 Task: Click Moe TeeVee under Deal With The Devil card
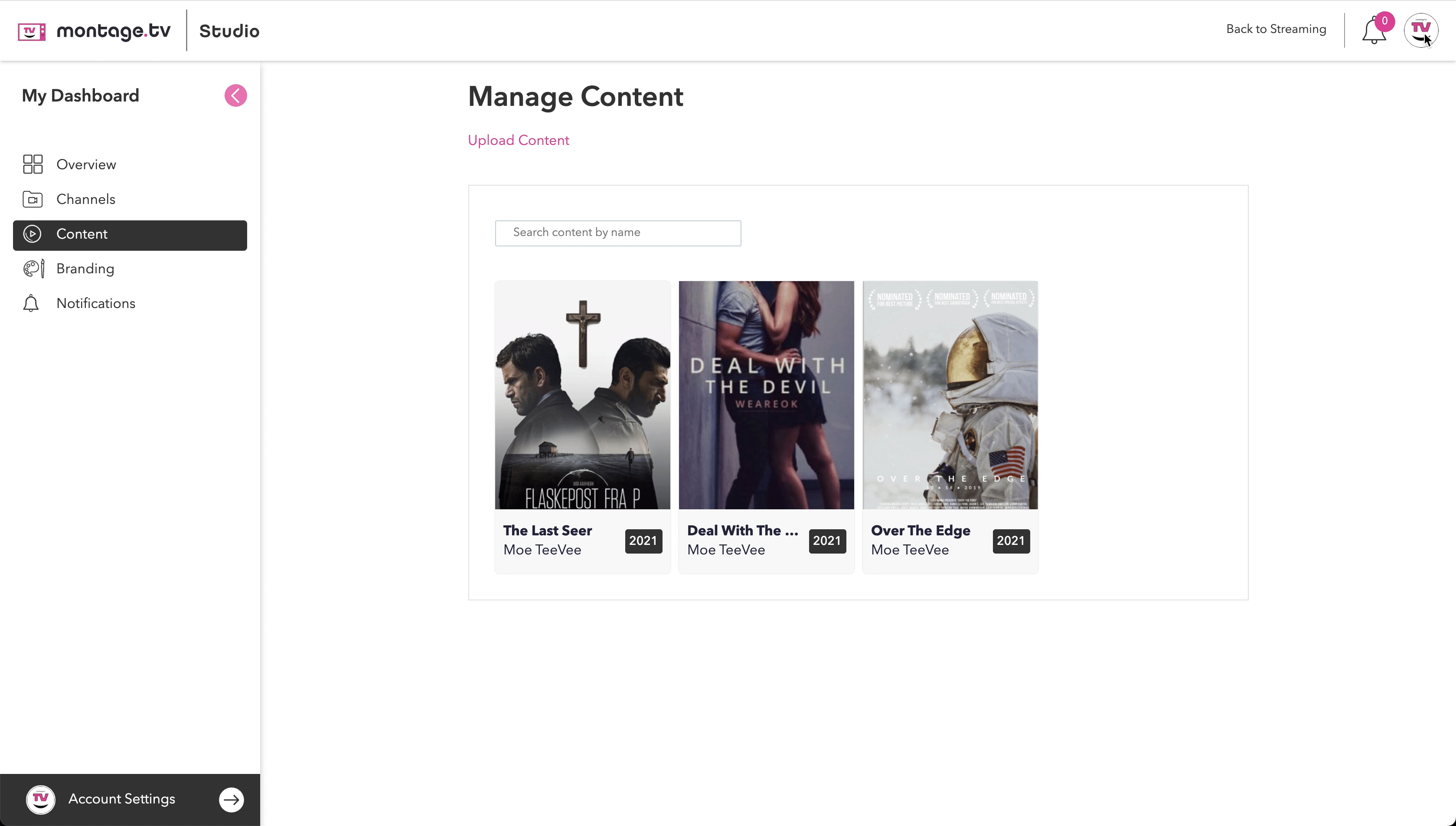[x=726, y=550]
